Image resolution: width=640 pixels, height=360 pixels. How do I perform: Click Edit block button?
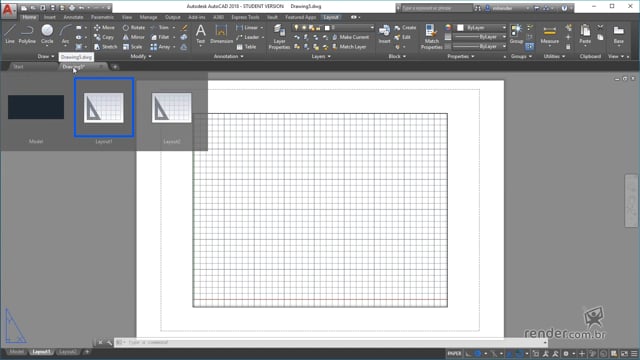pyautogui.click(x=402, y=37)
